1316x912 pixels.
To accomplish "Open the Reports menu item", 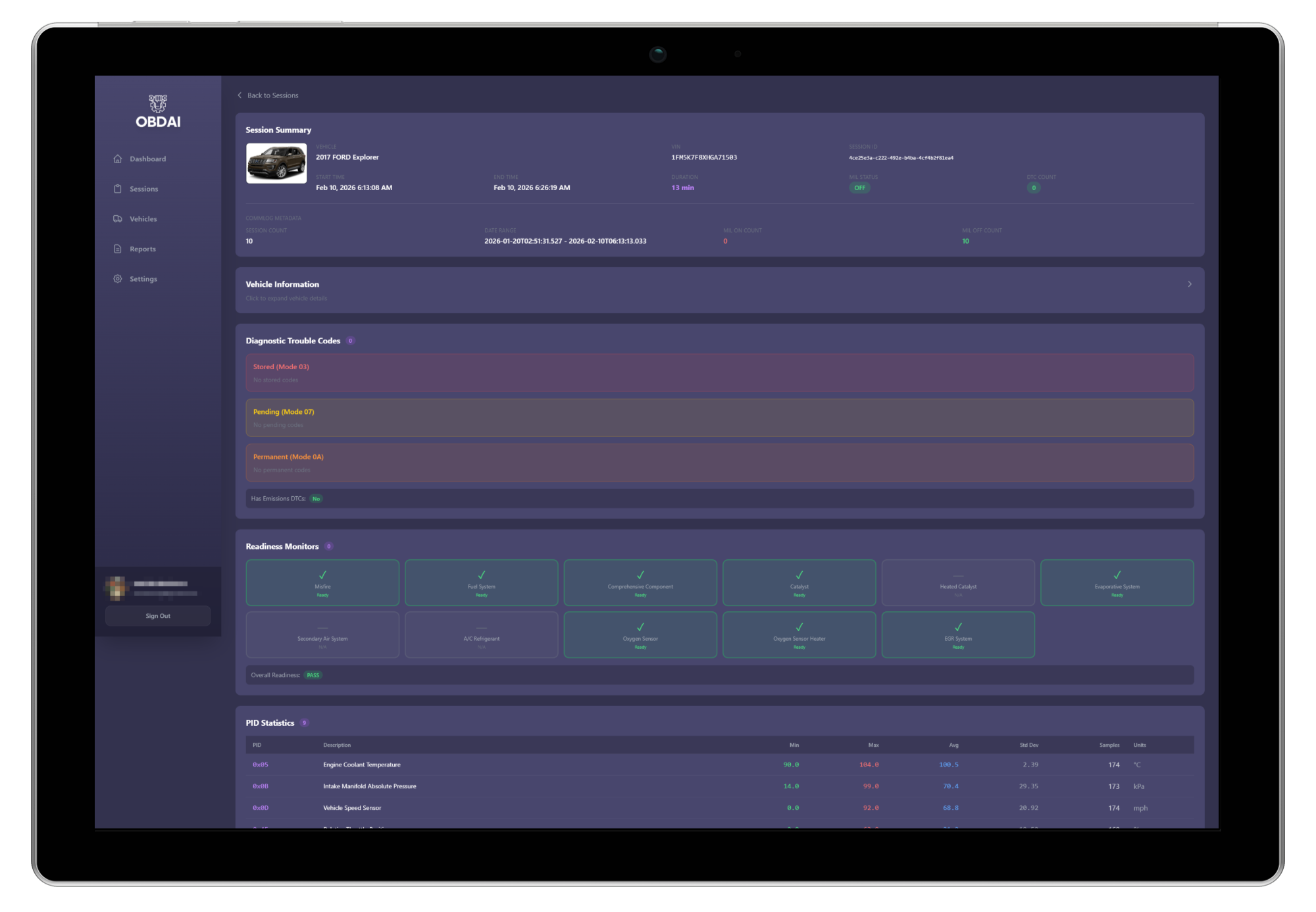I will pyautogui.click(x=143, y=249).
